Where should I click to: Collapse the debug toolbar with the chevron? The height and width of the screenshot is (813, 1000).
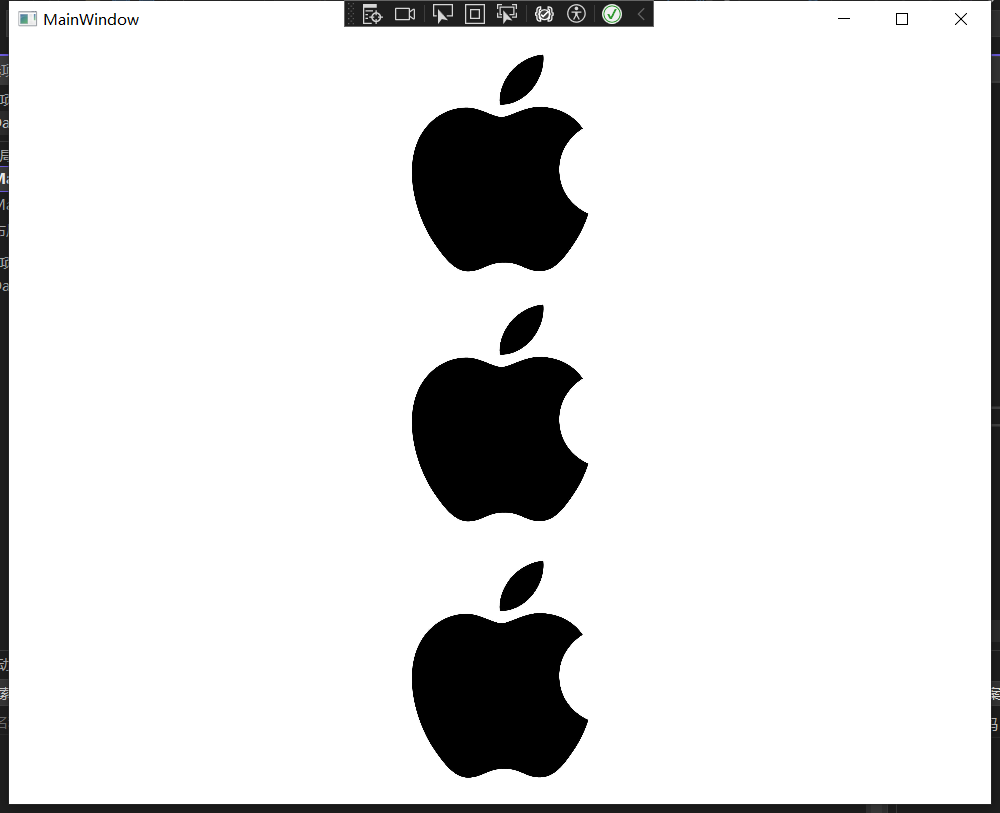pos(641,14)
